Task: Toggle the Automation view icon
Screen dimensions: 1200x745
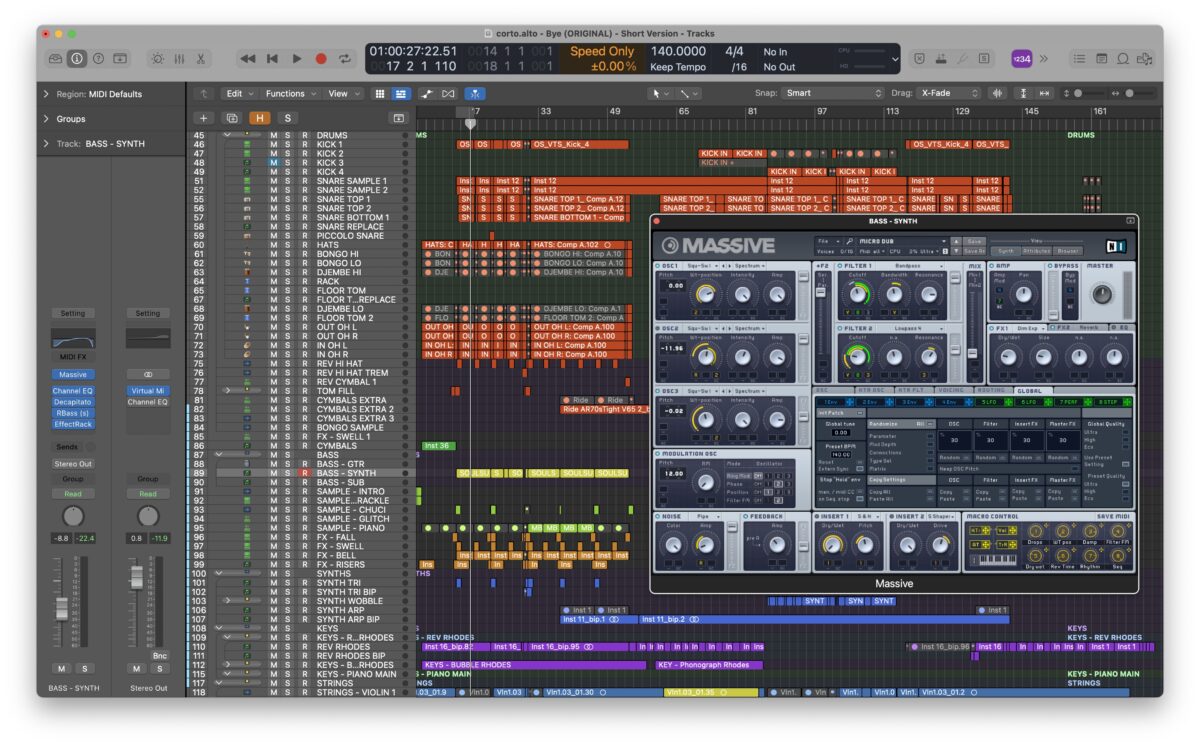Action: (428, 93)
